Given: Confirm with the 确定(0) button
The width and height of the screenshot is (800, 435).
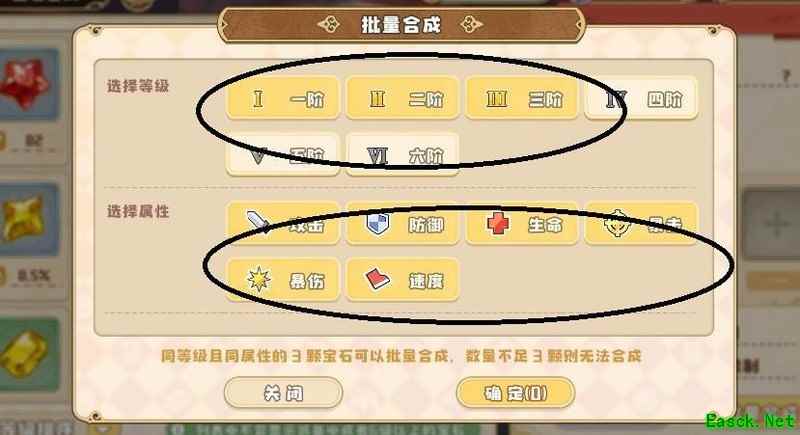Looking at the screenshot, I should click(515, 393).
